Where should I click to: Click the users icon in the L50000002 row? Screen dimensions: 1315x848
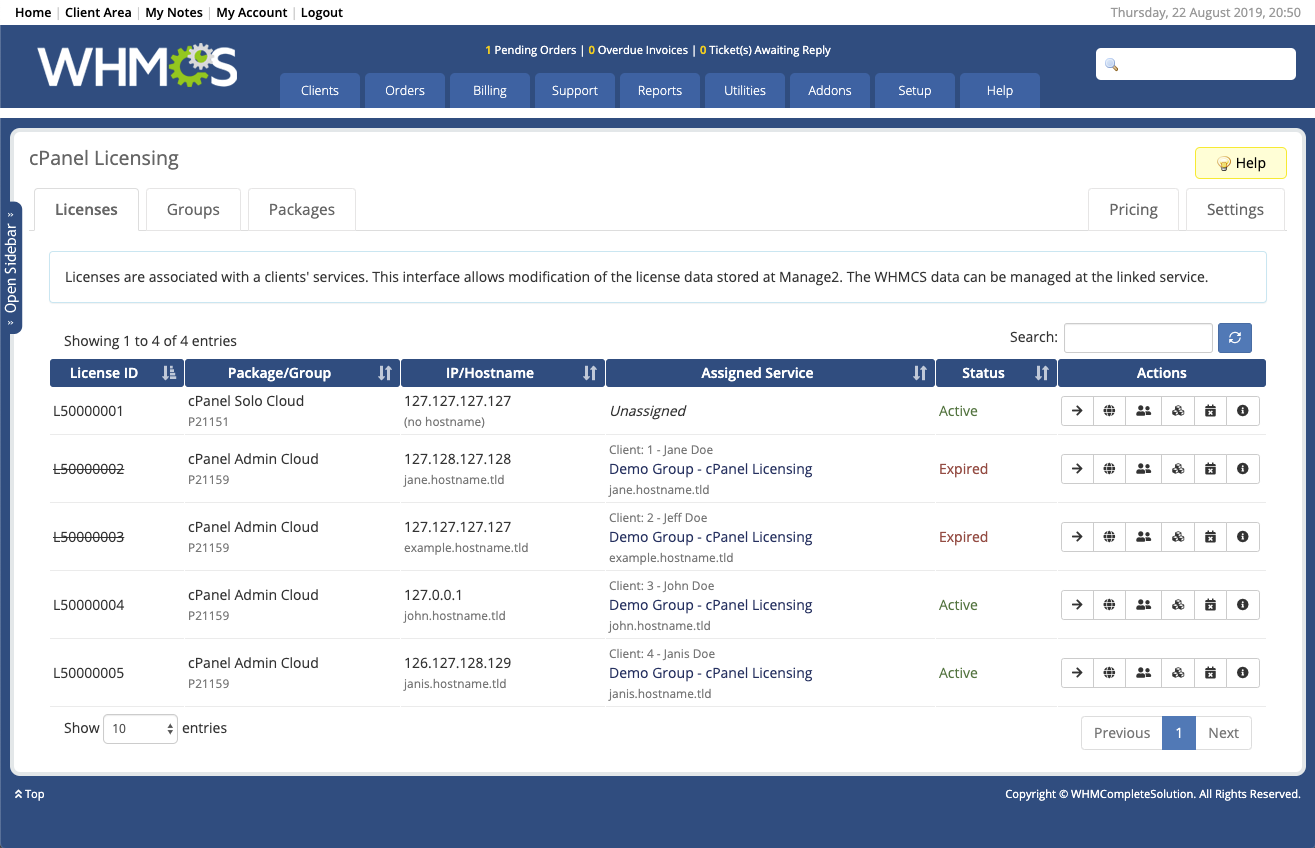(x=1144, y=469)
